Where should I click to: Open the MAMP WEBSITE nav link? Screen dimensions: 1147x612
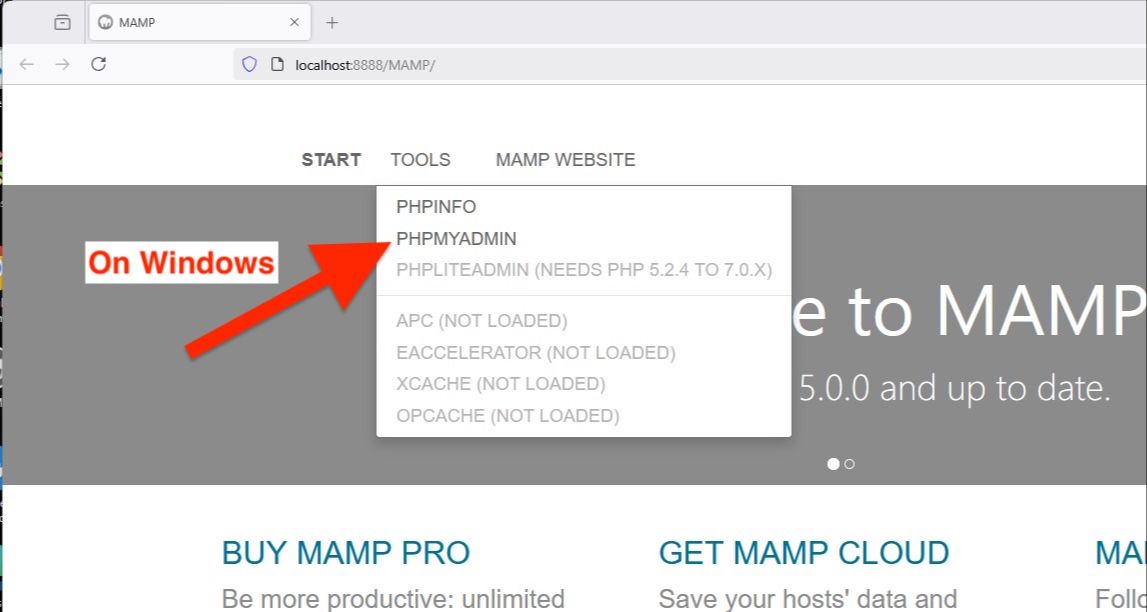(565, 159)
